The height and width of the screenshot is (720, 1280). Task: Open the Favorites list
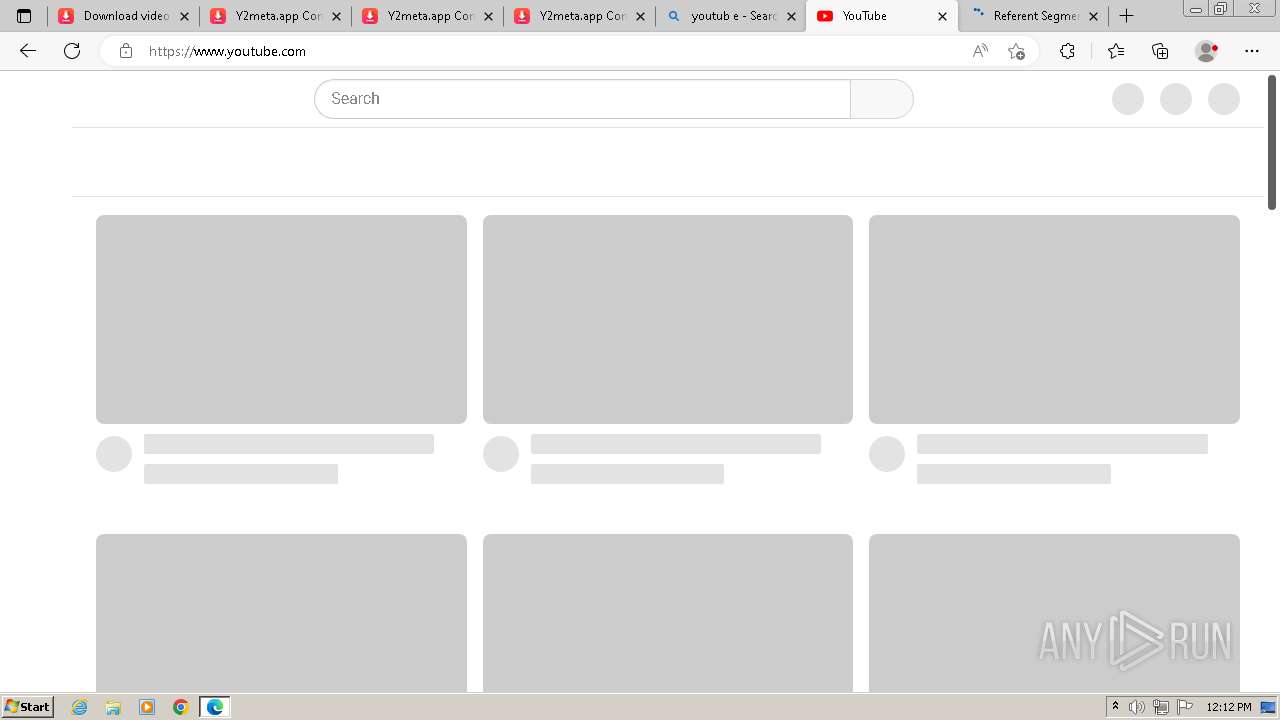1116,51
